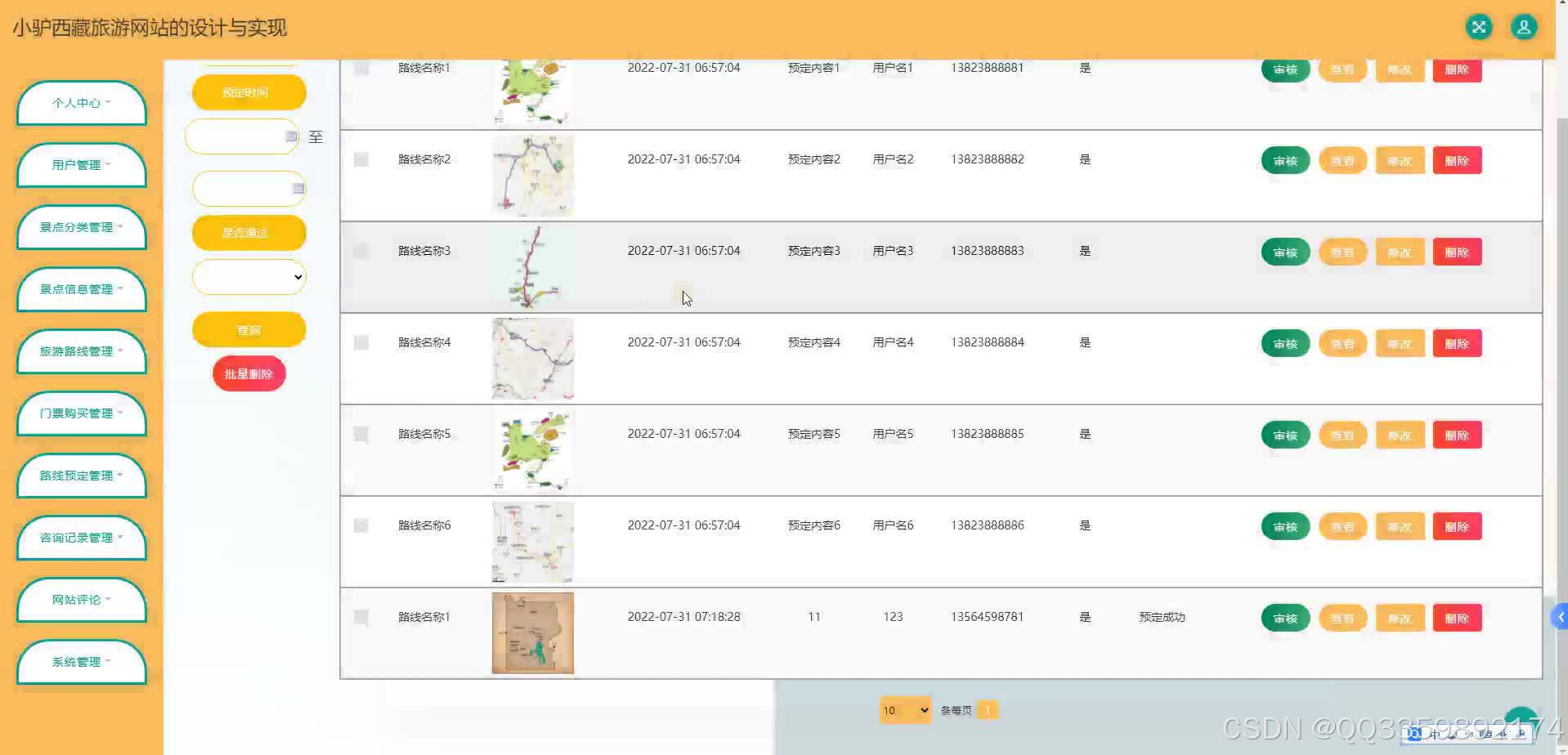Click the blue arrow tab on right edge
This screenshot has width=1568, height=755.
click(1560, 617)
